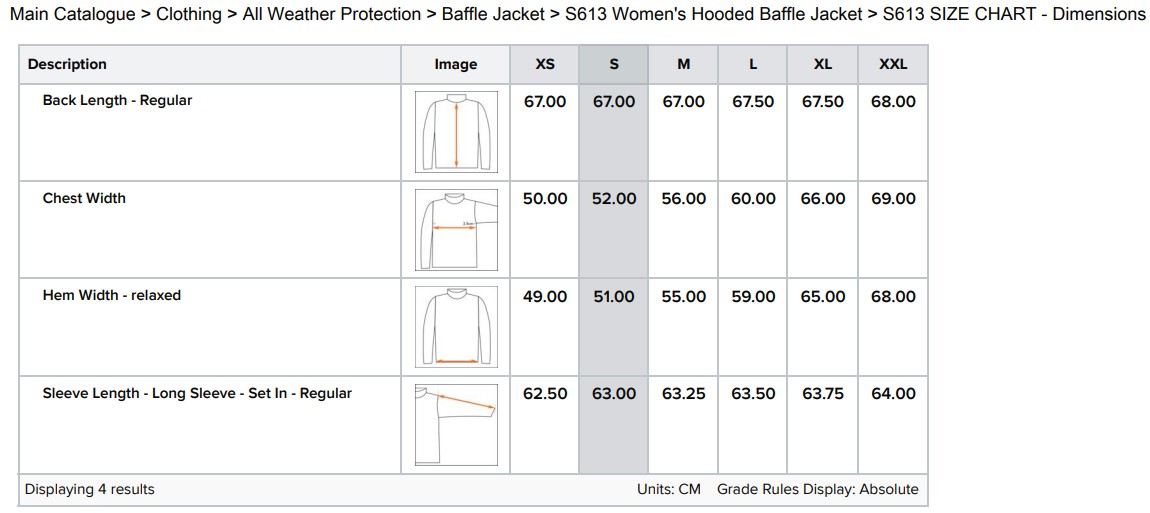The image size is (1150, 513).
Task: Select the XS size column header
Action: (x=545, y=65)
